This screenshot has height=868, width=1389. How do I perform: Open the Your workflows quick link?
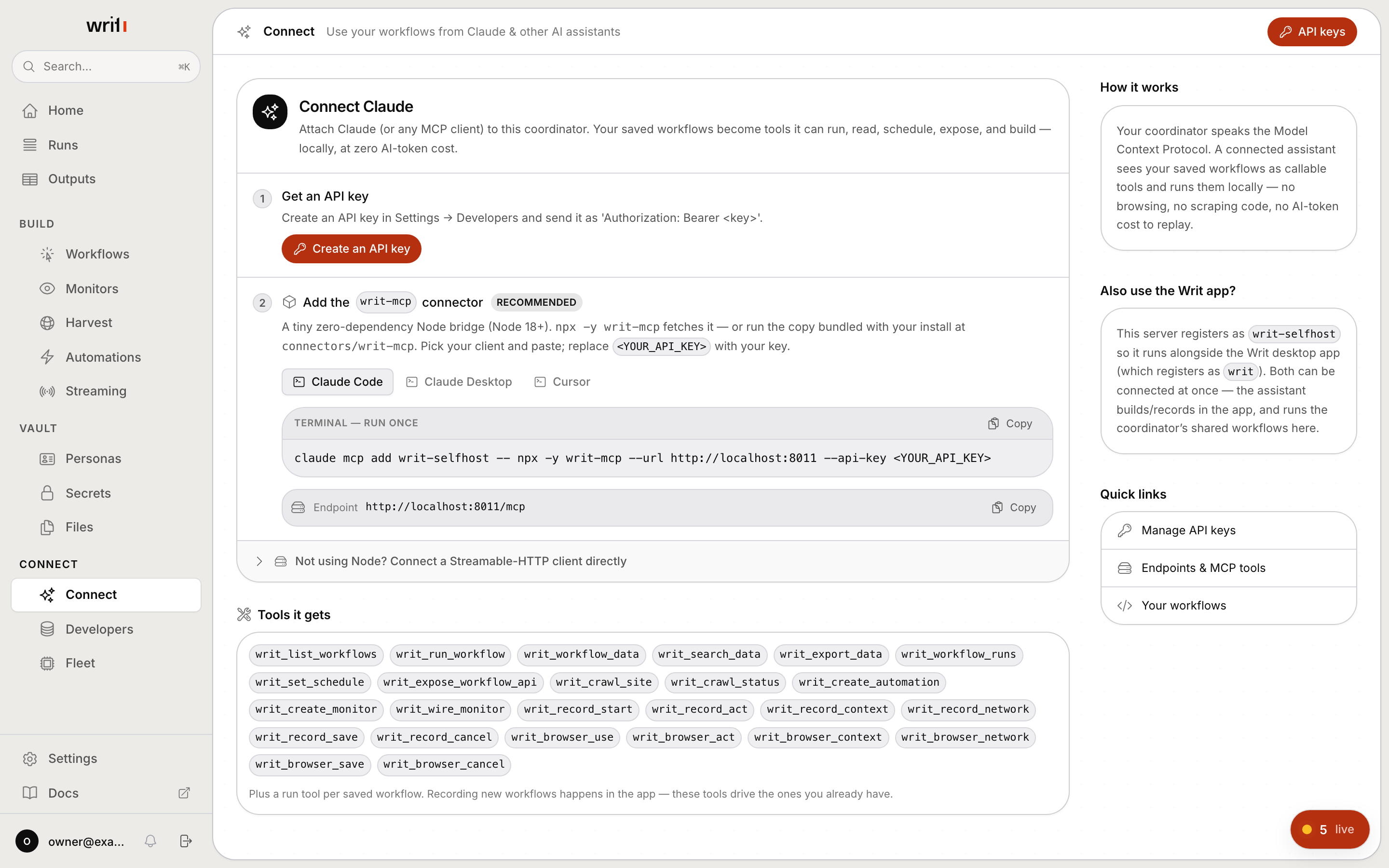click(1228, 606)
